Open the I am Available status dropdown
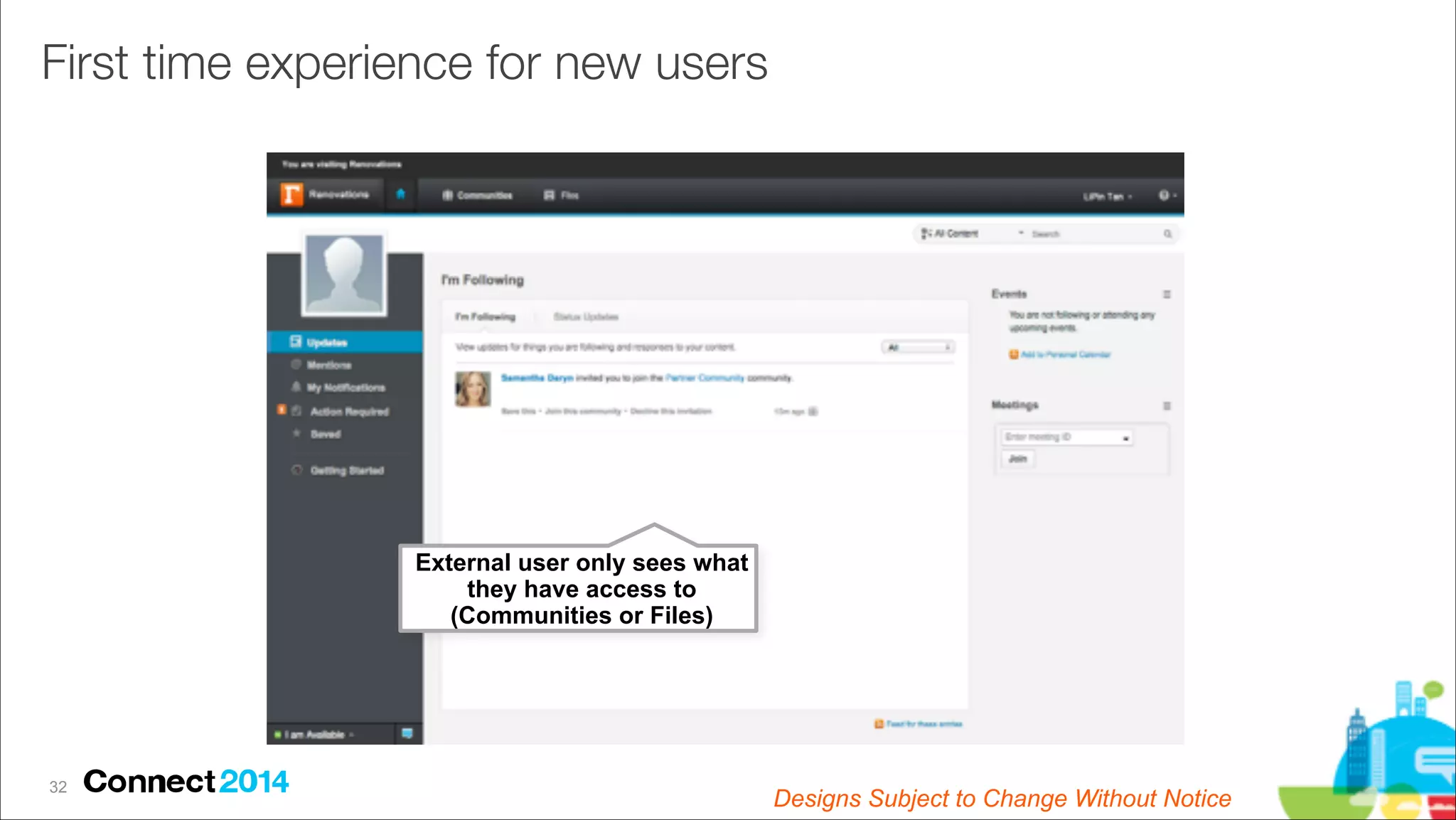Viewport: 1456px width, 820px height. coord(315,735)
